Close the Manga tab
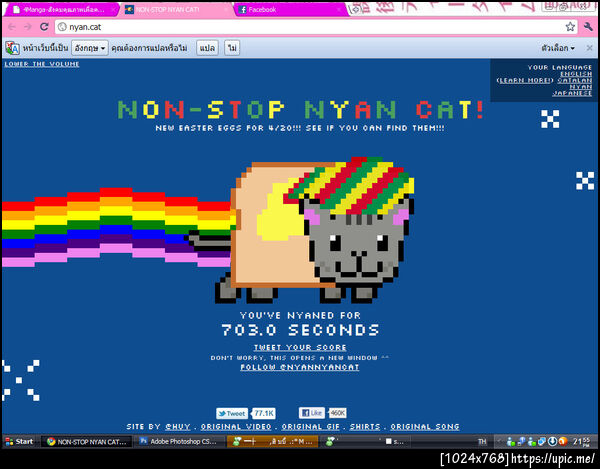The width and height of the screenshot is (600, 469). pyautogui.click(x=112, y=10)
